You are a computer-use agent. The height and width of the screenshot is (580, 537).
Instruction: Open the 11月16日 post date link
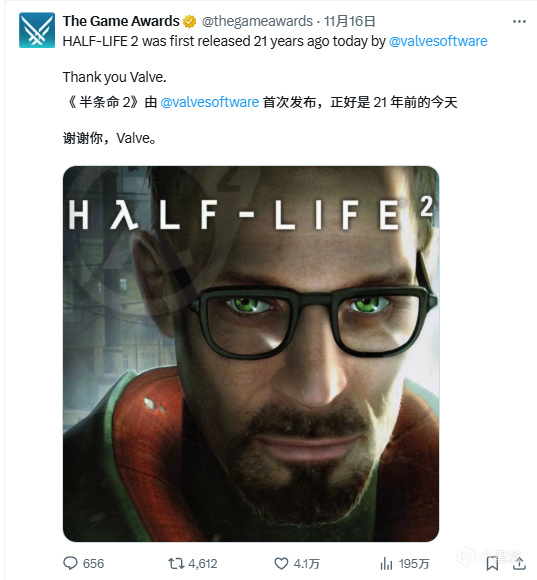click(350, 21)
